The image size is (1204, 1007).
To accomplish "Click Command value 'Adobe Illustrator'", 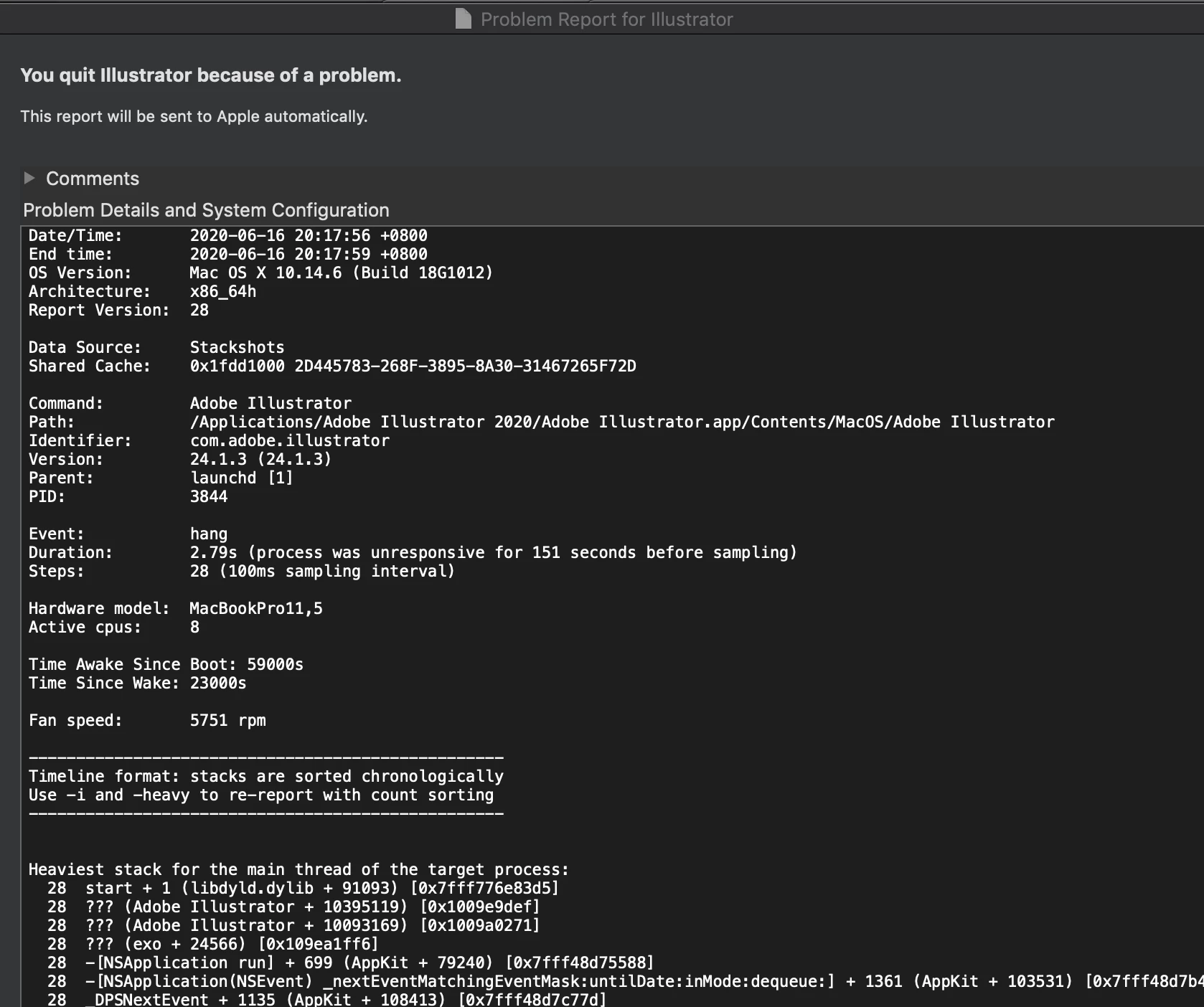I will 271,403.
